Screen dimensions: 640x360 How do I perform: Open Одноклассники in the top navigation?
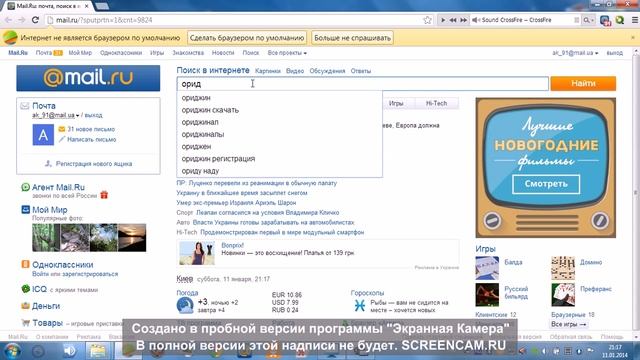121,53
